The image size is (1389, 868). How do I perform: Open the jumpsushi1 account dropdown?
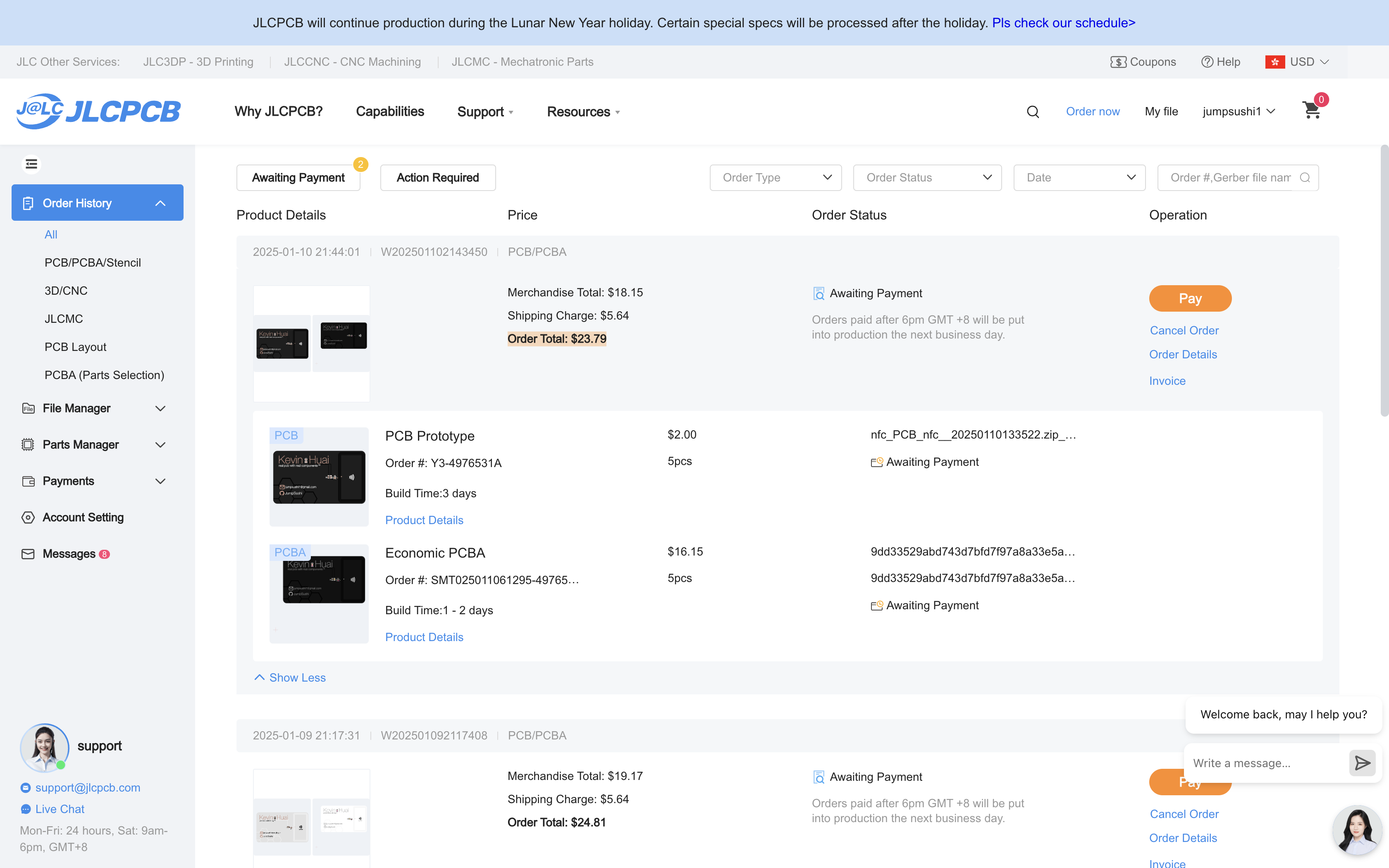point(1239,111)
